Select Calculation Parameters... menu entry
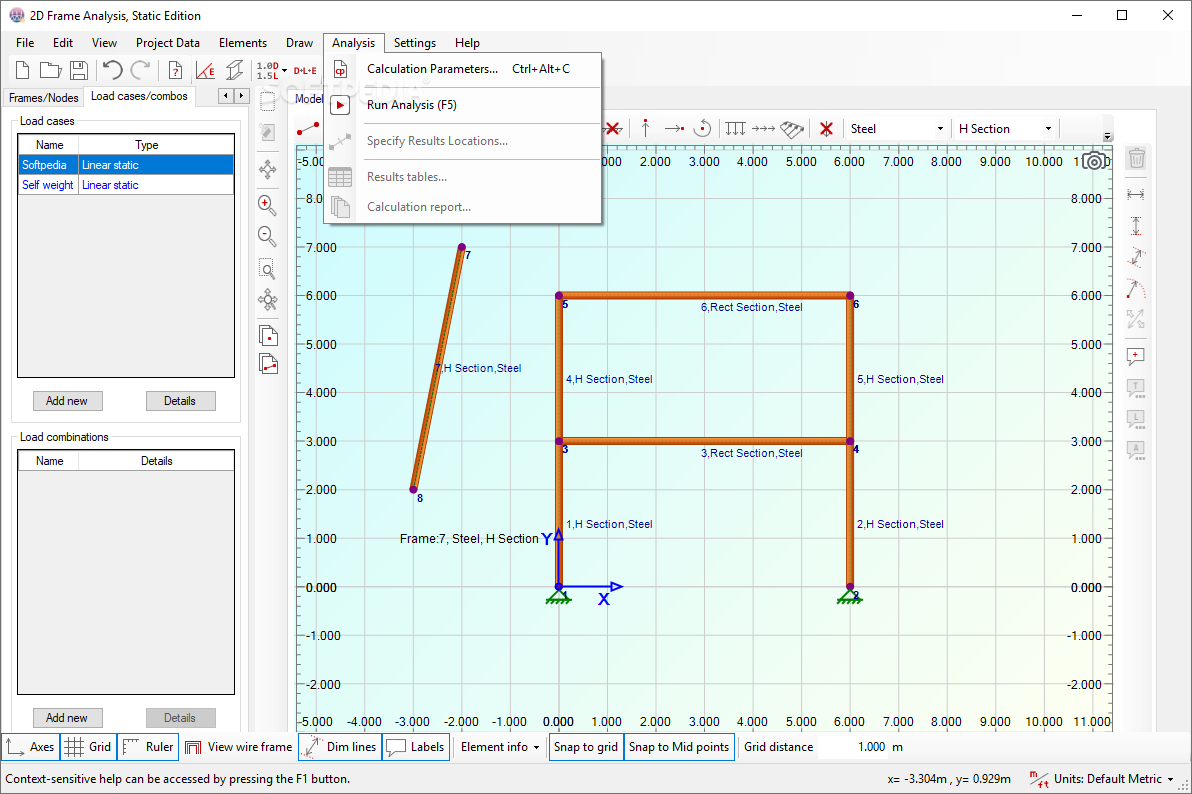This screenshot has height=794, width=1192. [x=462, y=68]
